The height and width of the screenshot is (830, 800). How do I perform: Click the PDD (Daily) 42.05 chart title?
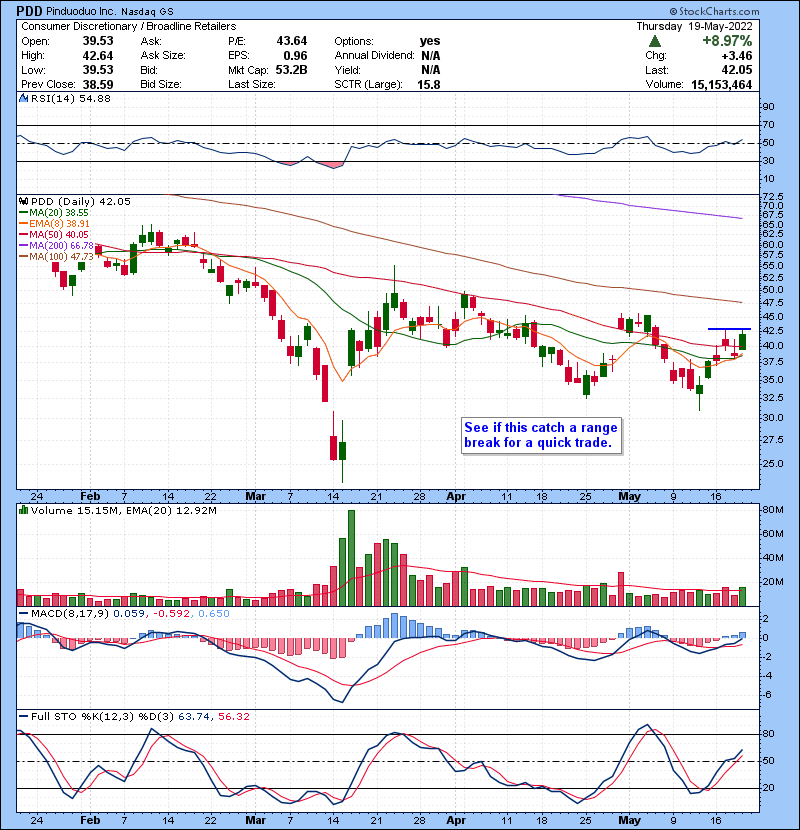tap(80, 201)
